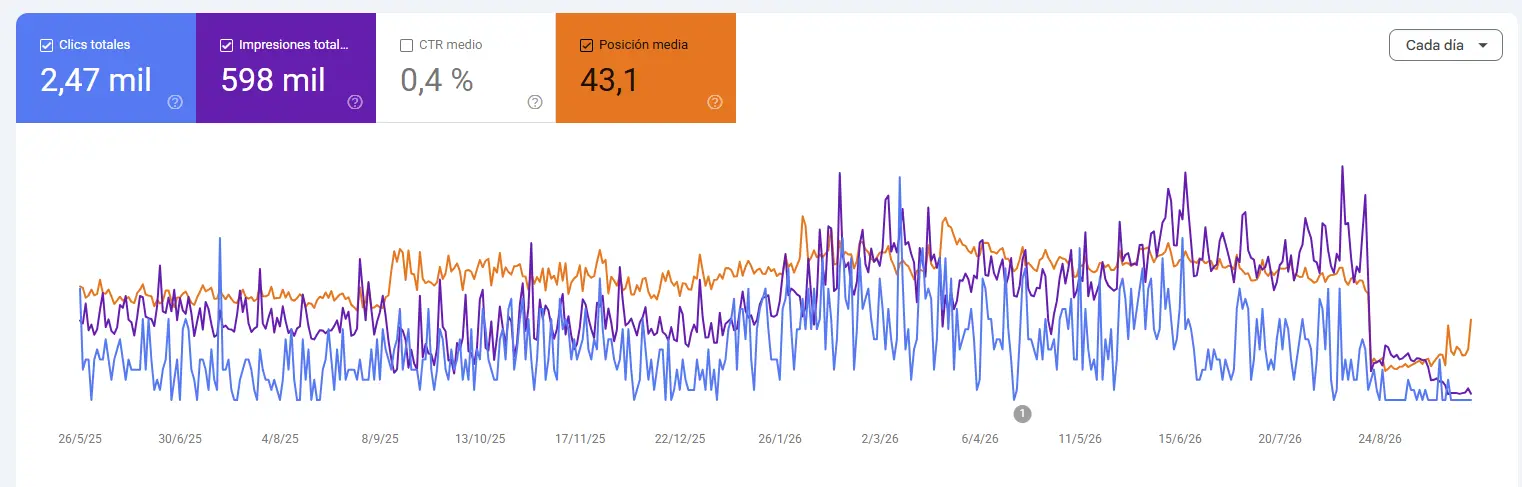Uncheck the Posición media checkbox
1522x487 pixels.
[586, 45]
